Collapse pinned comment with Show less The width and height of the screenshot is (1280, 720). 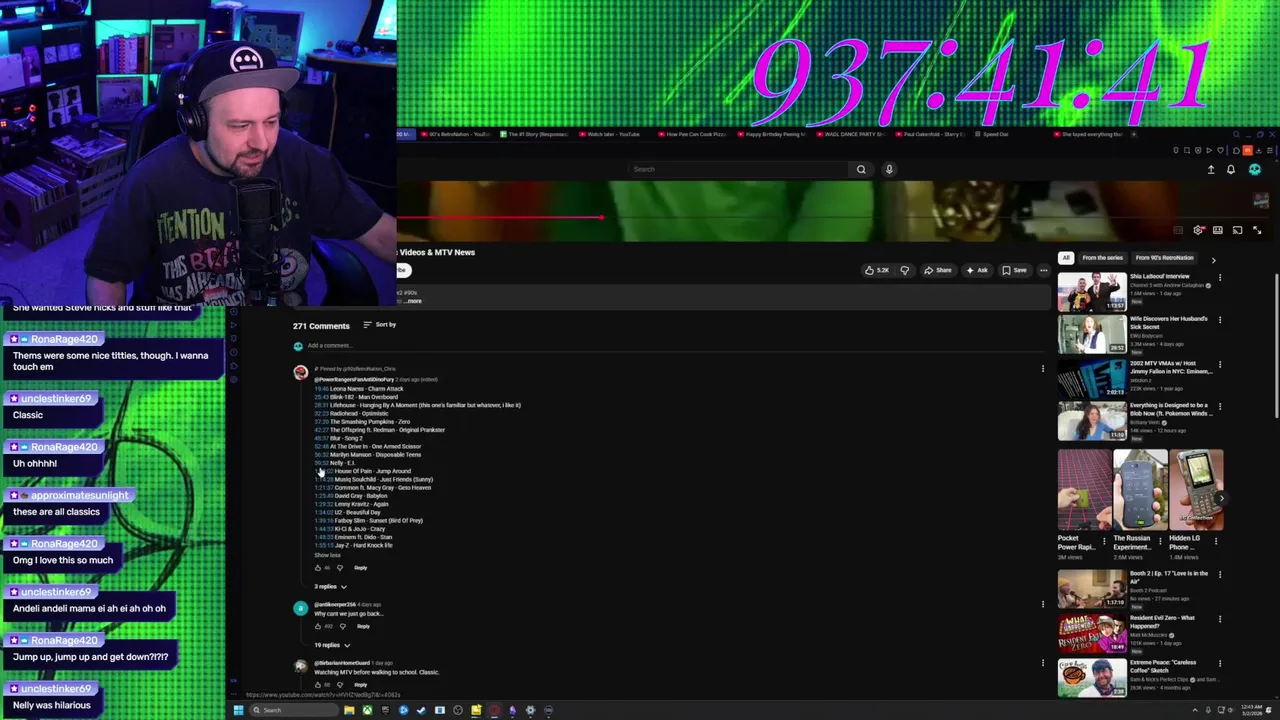pyautogui.click(x=327, y=555)
